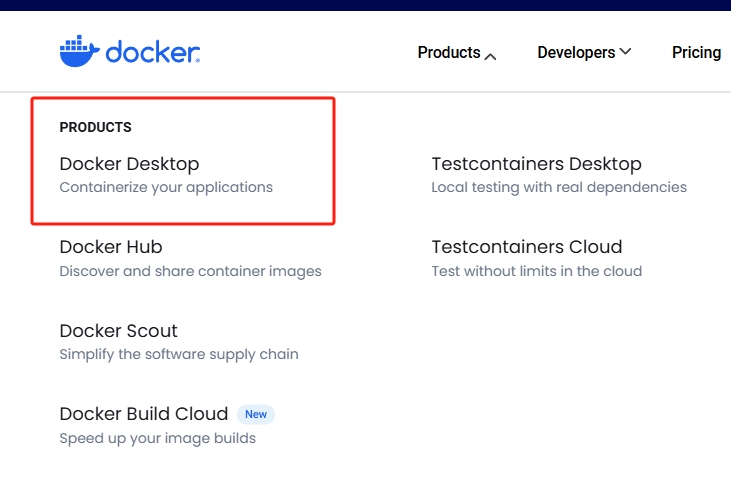The width and height of the screenshot is (731, 490).
Task: Click the New badge beside Build Cloud
Action: point(256,414)
